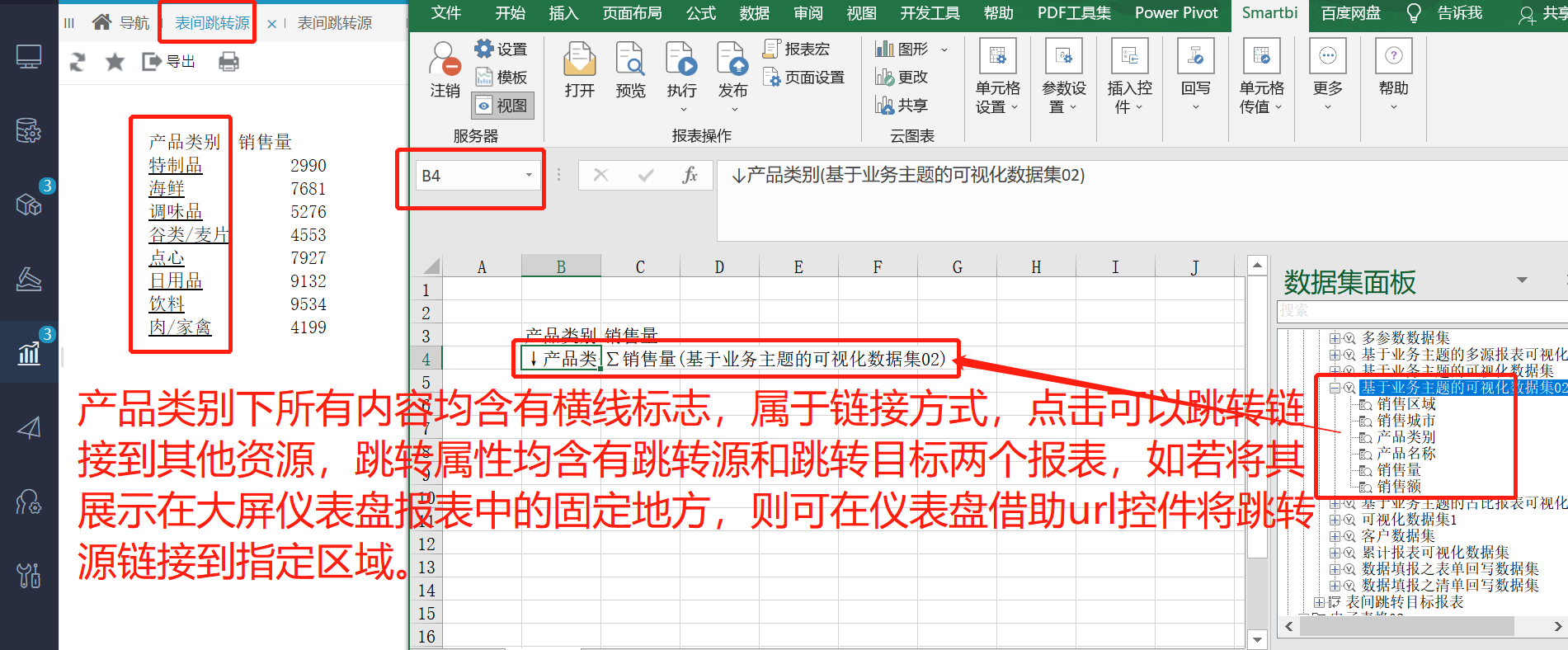Image resolution: width=1568 pixels, height=650 pixels.
Task: Open the 百度网盘 ribbon tab
Action: [x=1350, y=13]
